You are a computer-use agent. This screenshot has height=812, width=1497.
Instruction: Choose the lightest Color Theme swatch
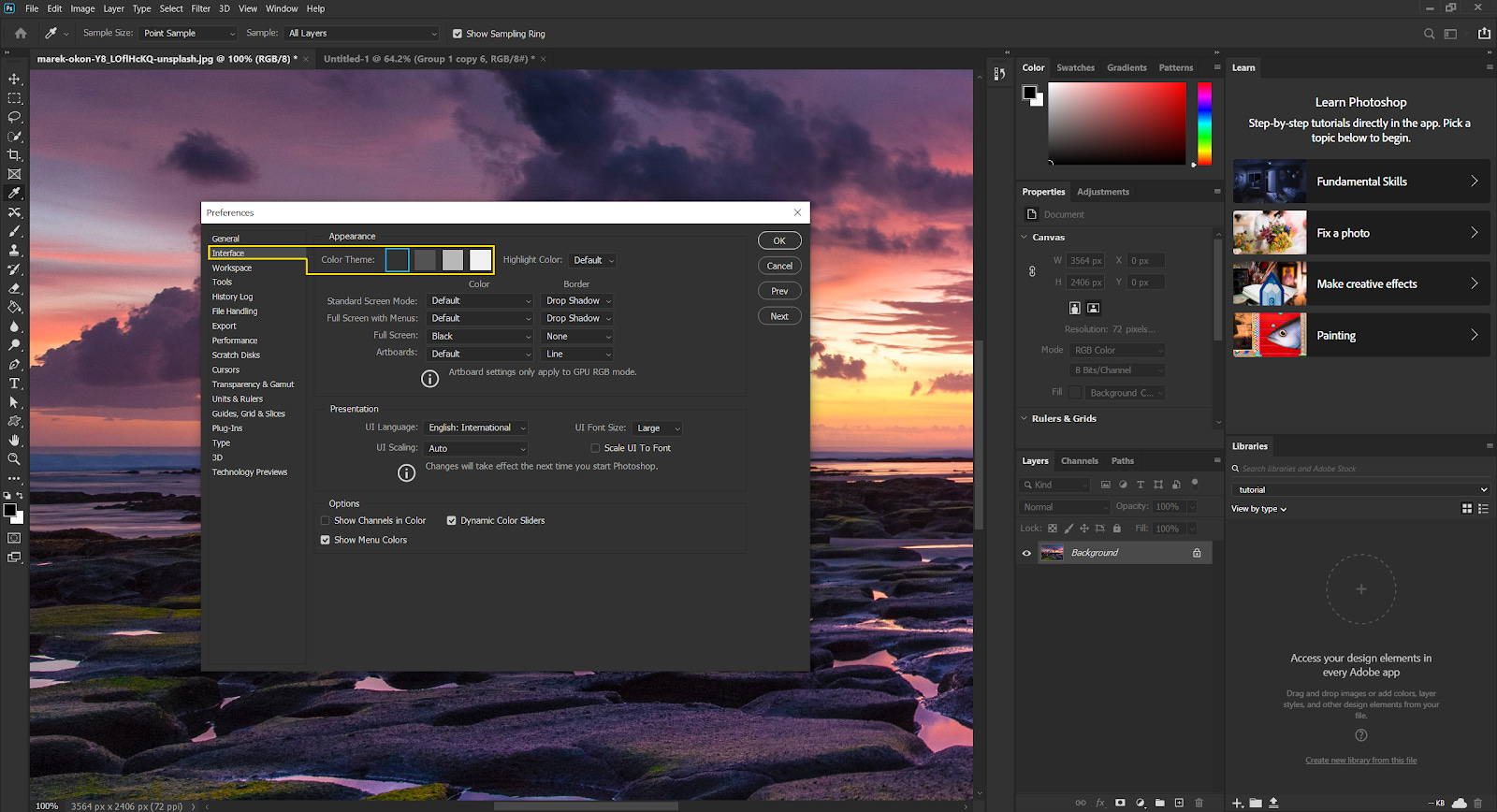[481, 260]
